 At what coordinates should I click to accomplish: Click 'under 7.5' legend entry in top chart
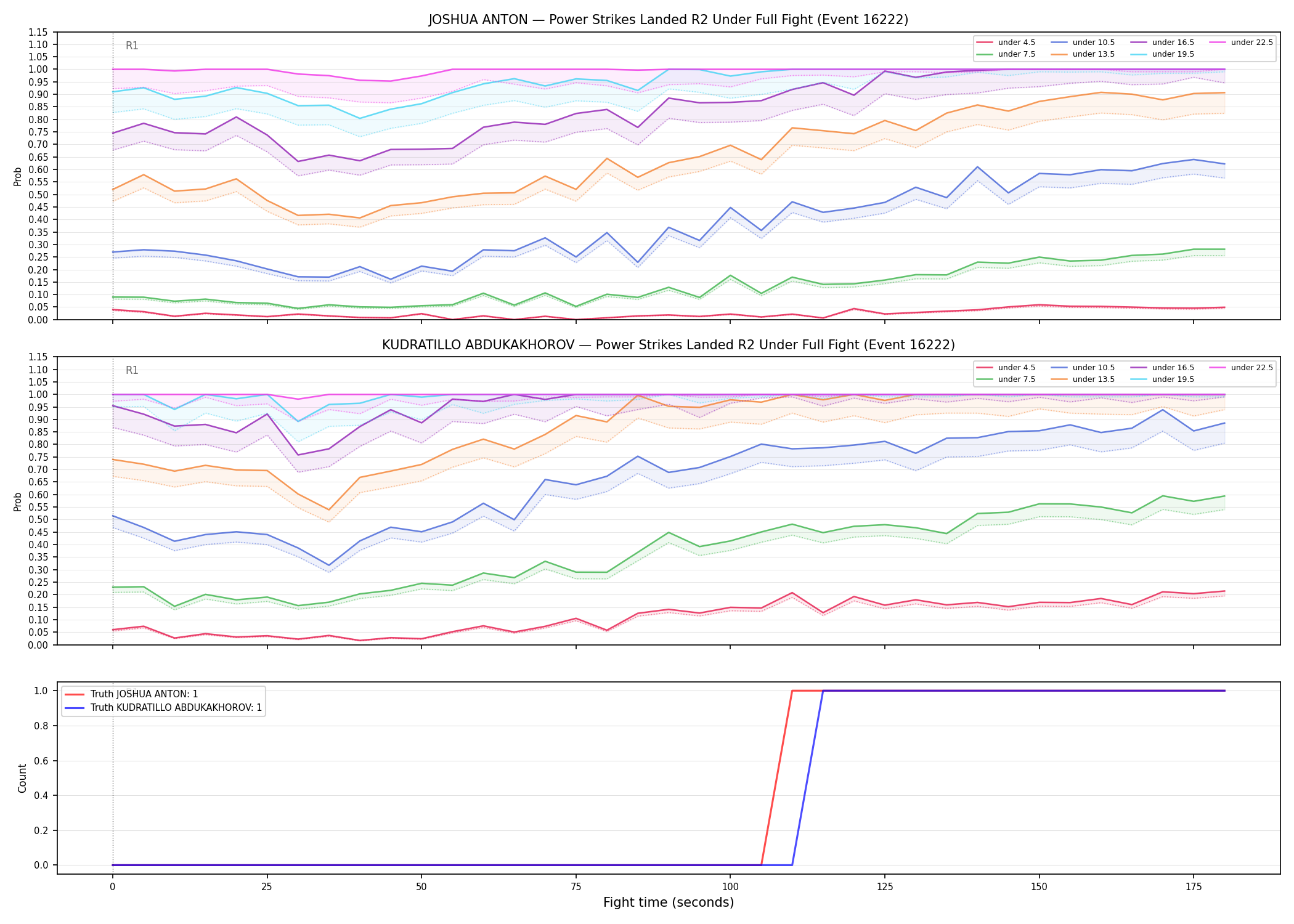[1006, 54]
